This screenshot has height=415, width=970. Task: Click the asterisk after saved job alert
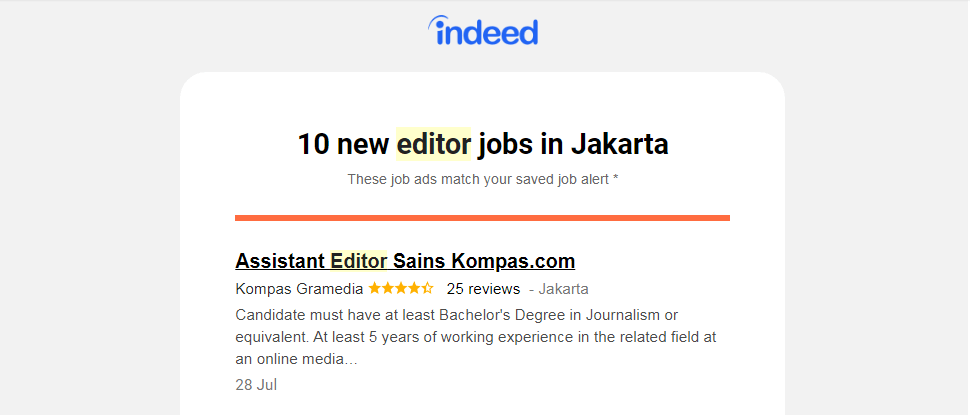(x=615, y=179)
